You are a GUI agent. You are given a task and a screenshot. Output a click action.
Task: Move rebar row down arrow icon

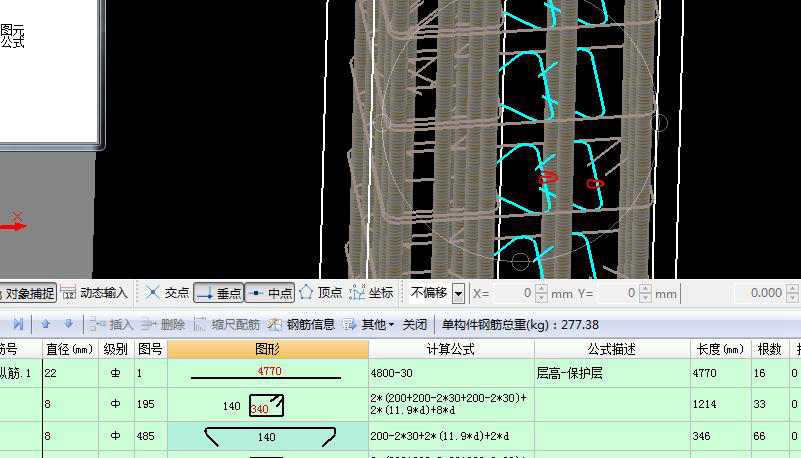(68, 324)
